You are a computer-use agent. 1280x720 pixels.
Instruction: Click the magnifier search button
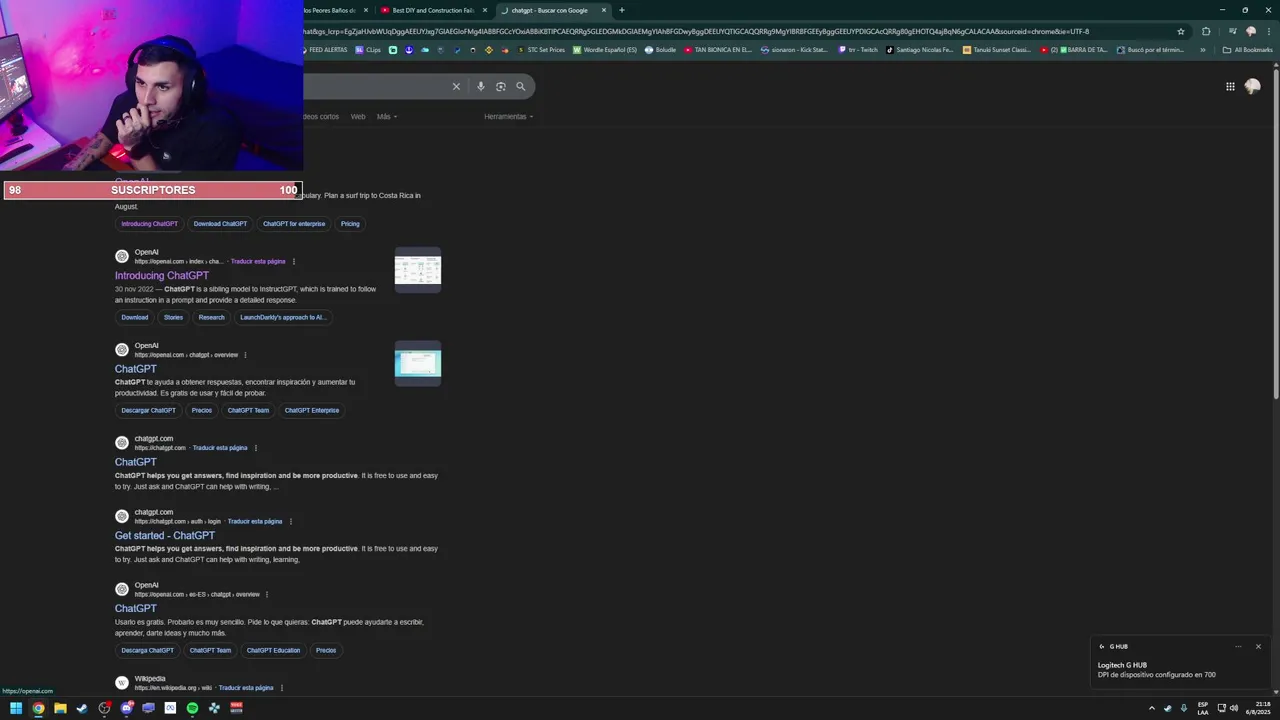[x=520, y=87]
